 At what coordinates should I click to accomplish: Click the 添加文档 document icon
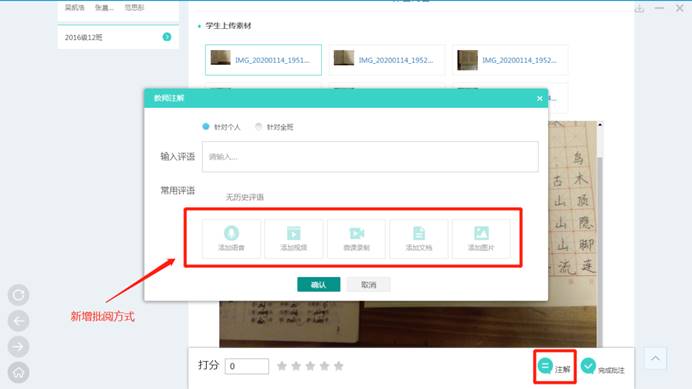point(419,233)
